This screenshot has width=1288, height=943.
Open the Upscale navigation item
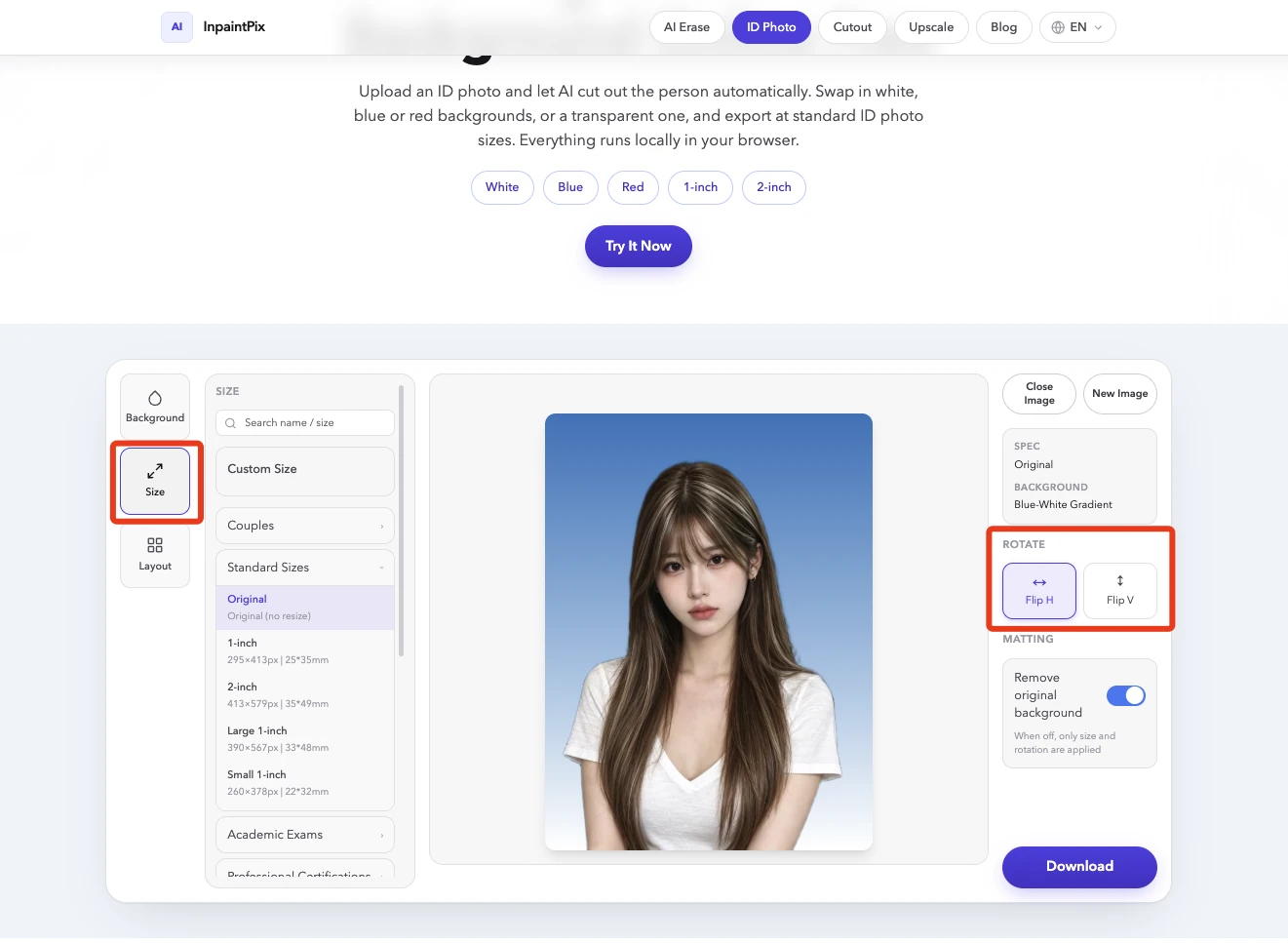(x=931, y=27)
